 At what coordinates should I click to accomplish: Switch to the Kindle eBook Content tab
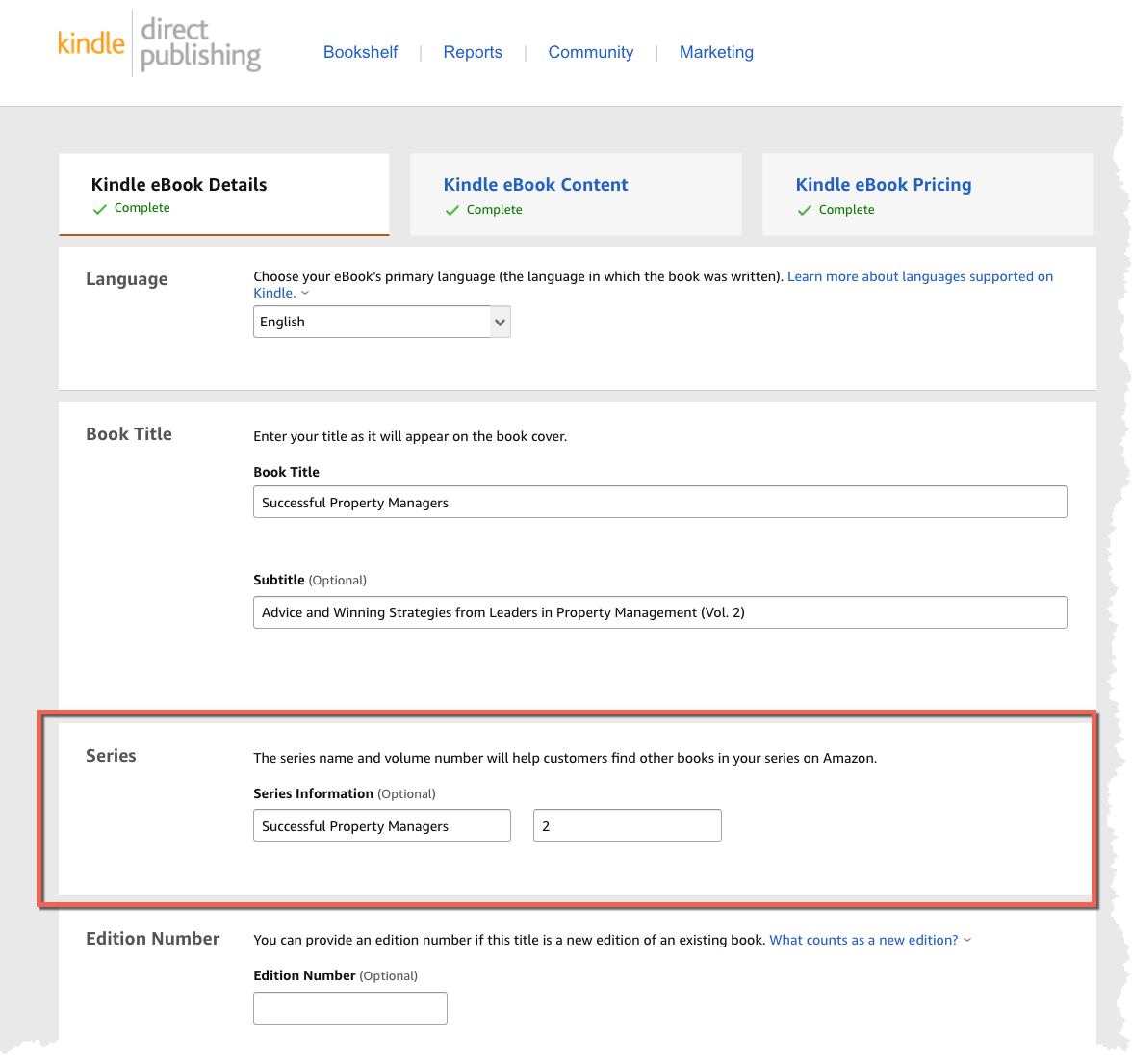pyautogui.click(x=576, y=194)
